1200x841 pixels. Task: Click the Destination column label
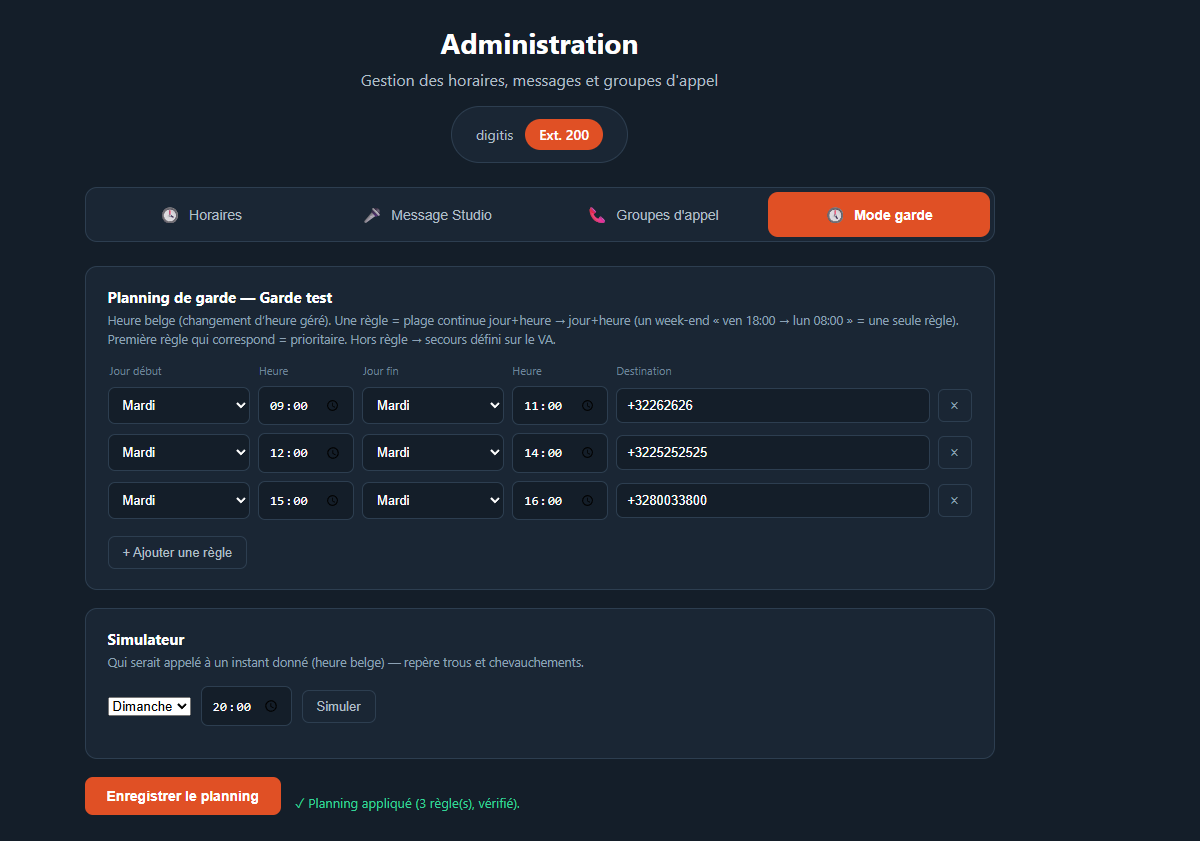(644, 371)
